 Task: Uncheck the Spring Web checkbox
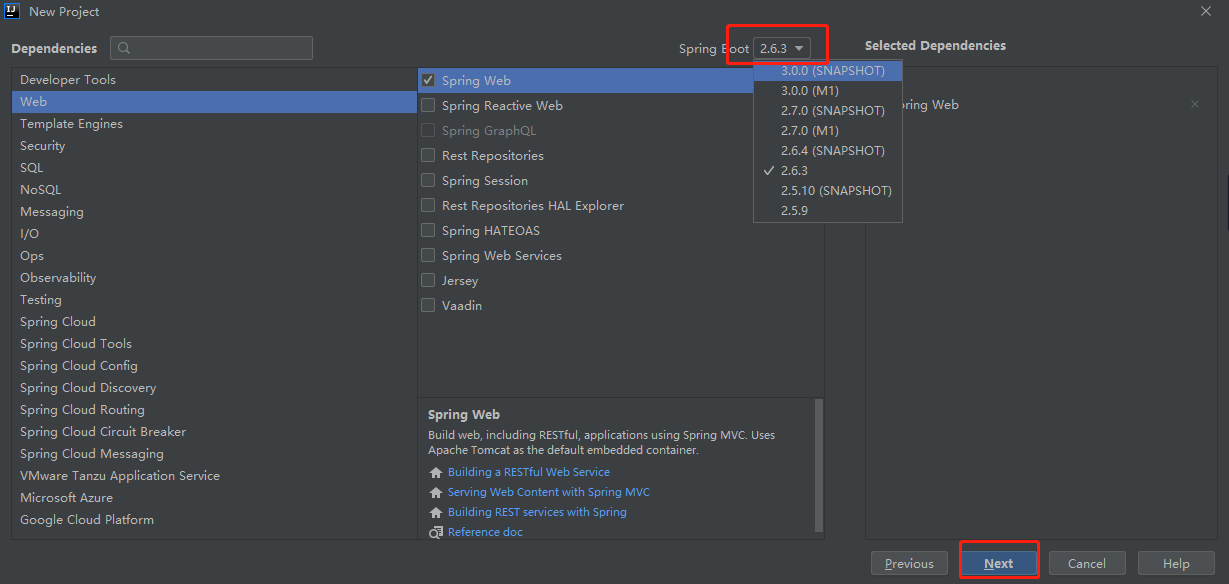point(428,80)
